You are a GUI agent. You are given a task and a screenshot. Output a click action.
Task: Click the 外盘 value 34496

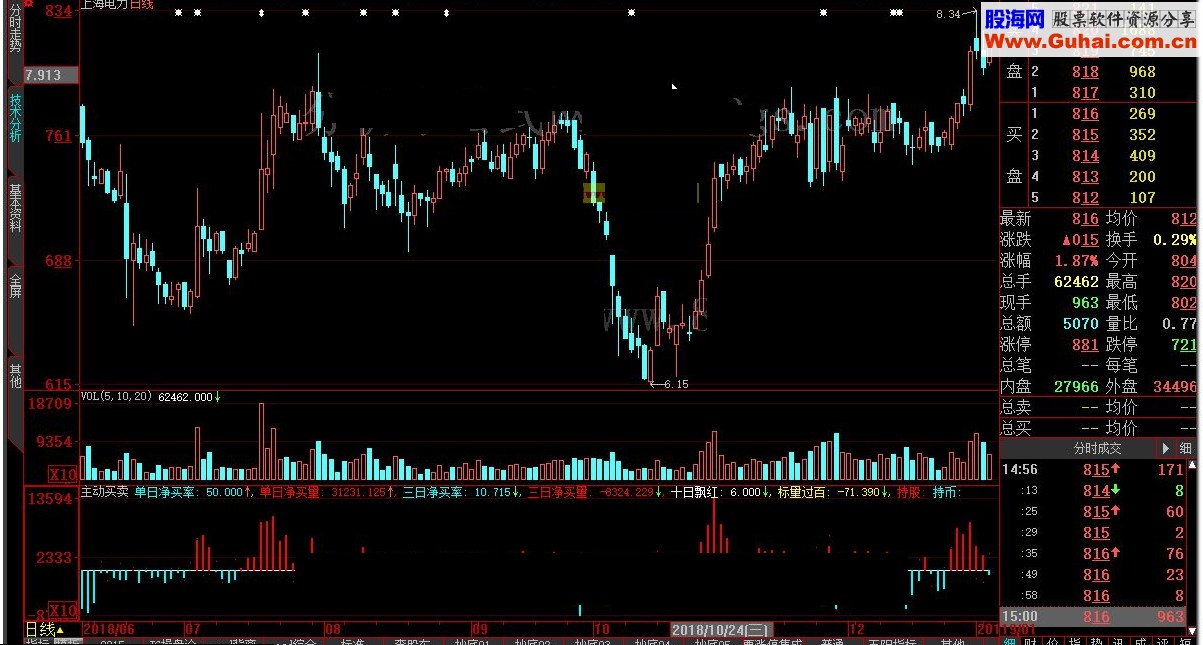click(x=1174, y=387)
